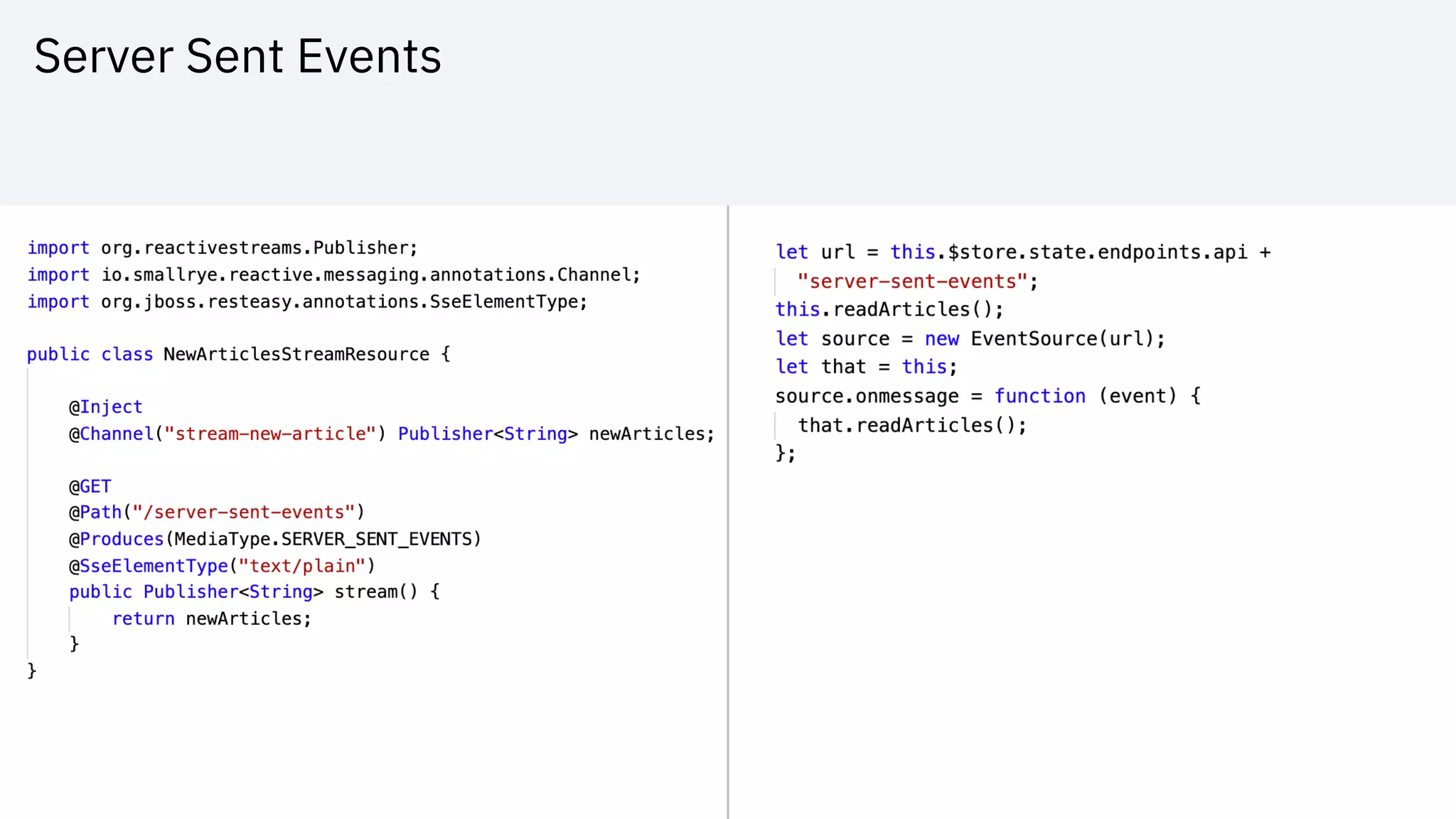Click the 'that.readArticles();' line
The height and width of the screenshot is (819, 1456).
[x=912, y=425]
